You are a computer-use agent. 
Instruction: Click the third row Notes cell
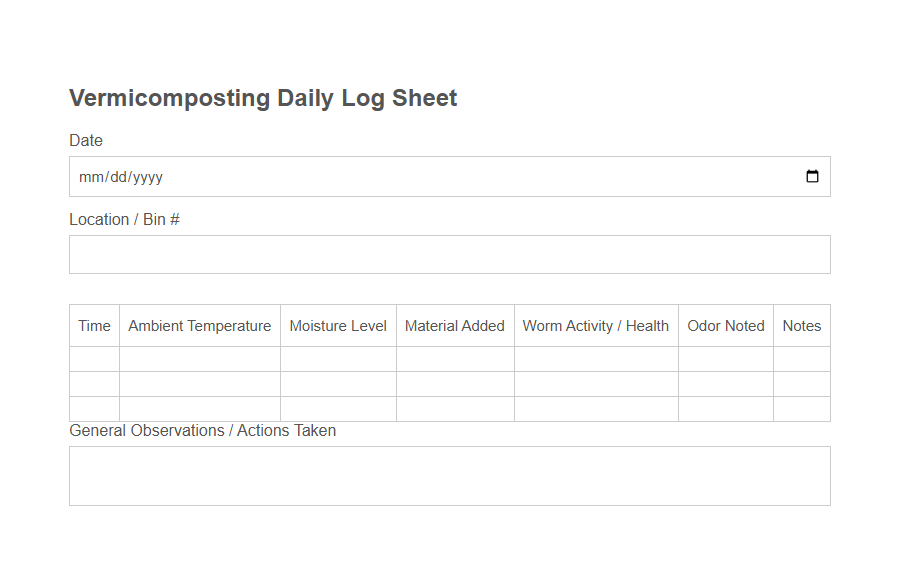pyautogui.click(x=801, y=409)
